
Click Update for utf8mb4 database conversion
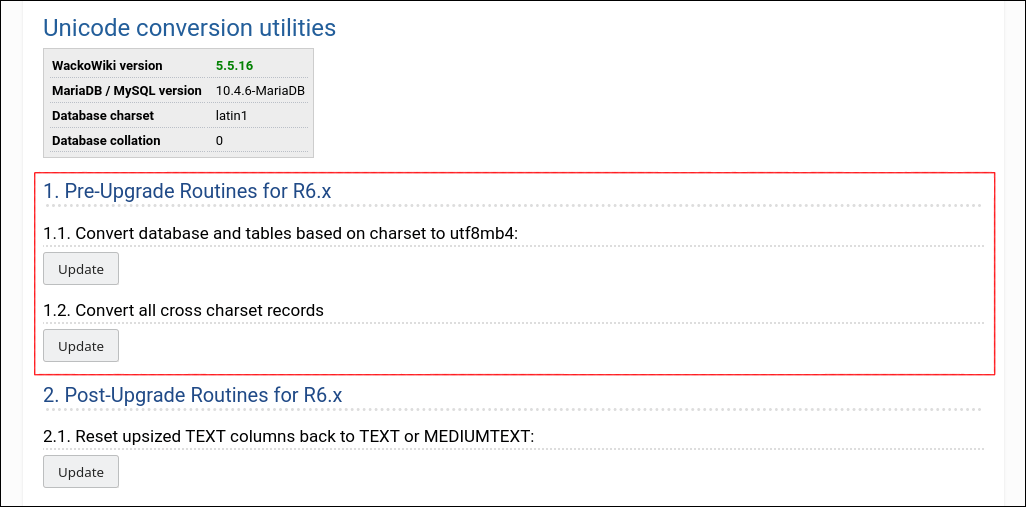81,269
